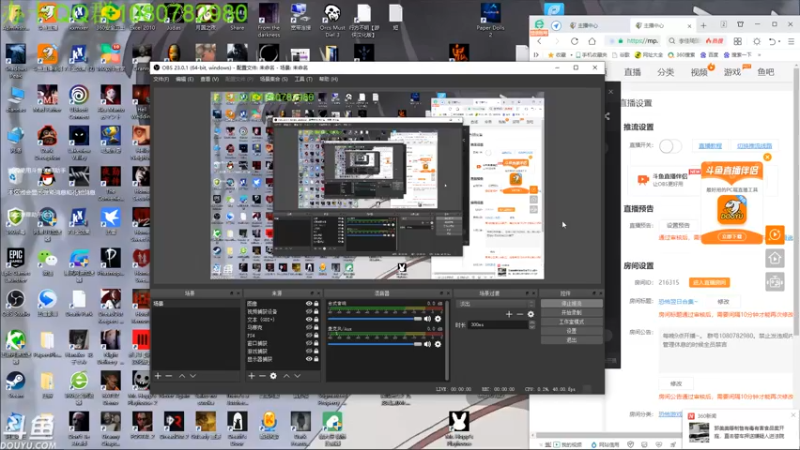The width and height of the screenshot is (800, 450).
Task: Click 修改 next to the room title
Action: (723, 302)
